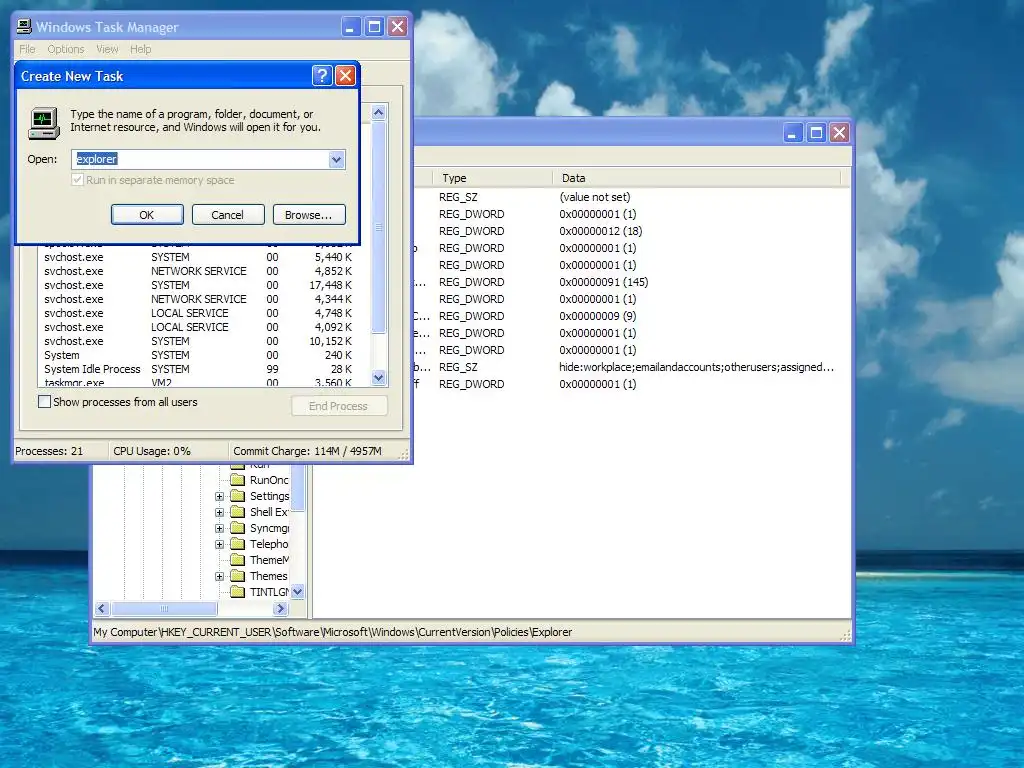Click the registry tree horizontal scrollbar thumb
1024x768 pixels.
tap(164, 609)
